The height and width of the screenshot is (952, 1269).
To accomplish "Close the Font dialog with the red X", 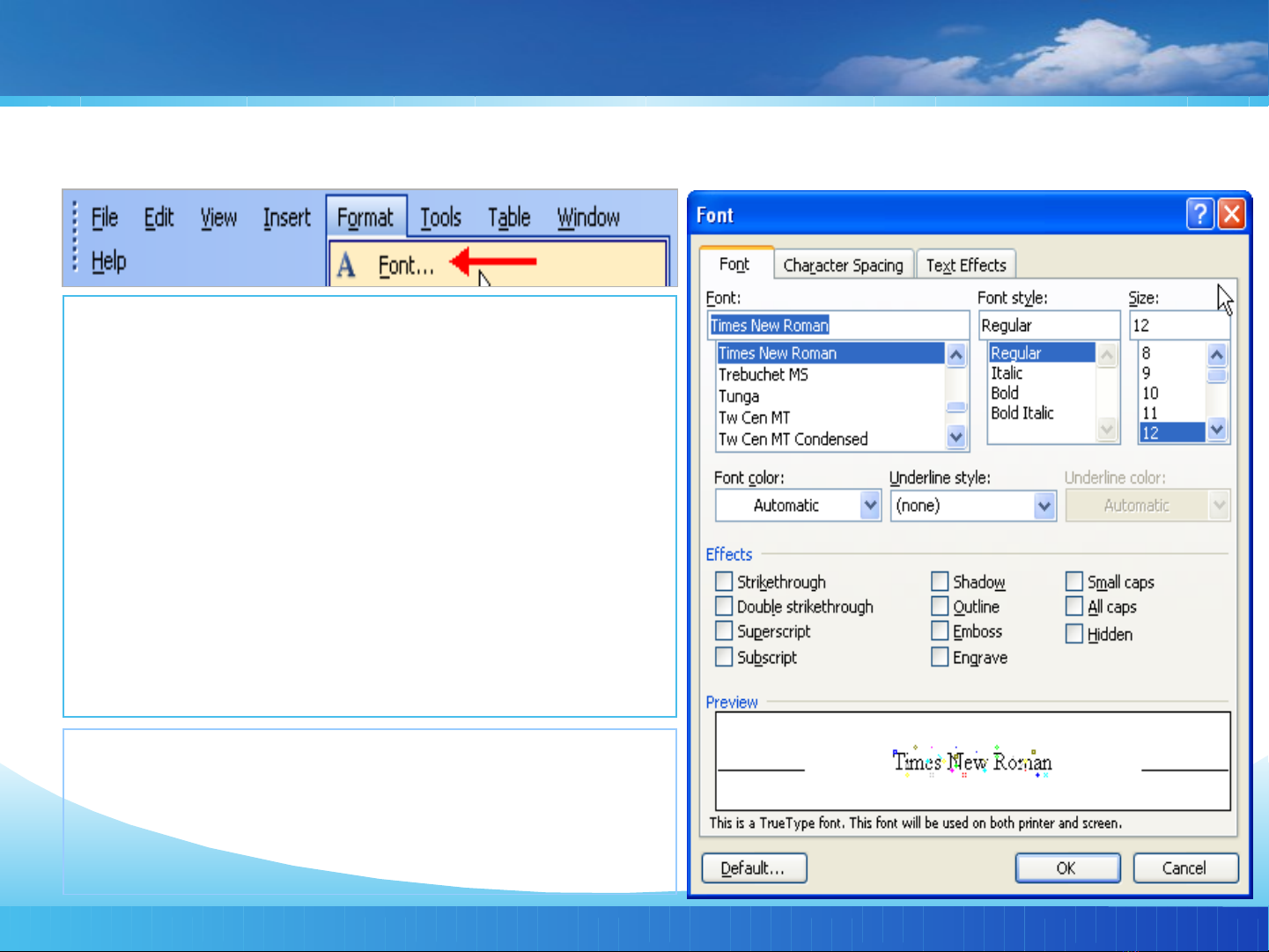I will pos(1231,214).
